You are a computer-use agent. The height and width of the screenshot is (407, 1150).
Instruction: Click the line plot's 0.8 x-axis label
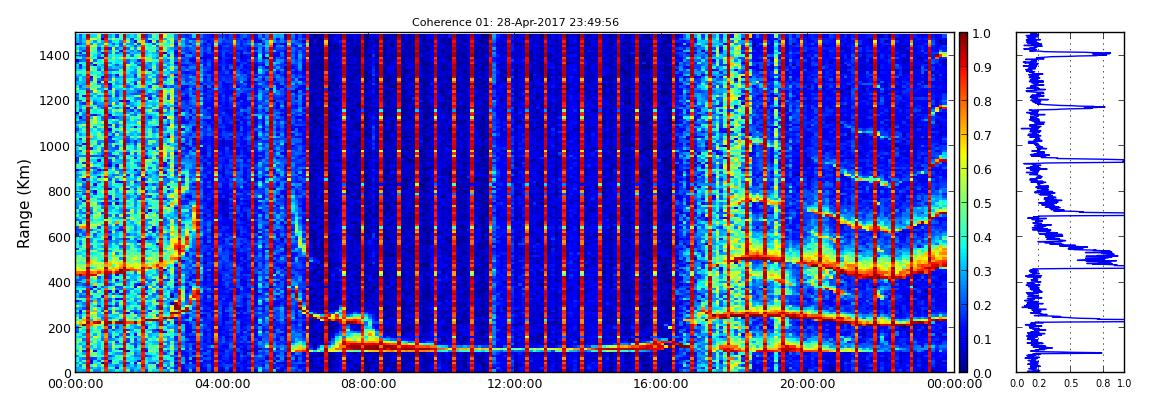pyautogui.click(x=1103, y=384)
